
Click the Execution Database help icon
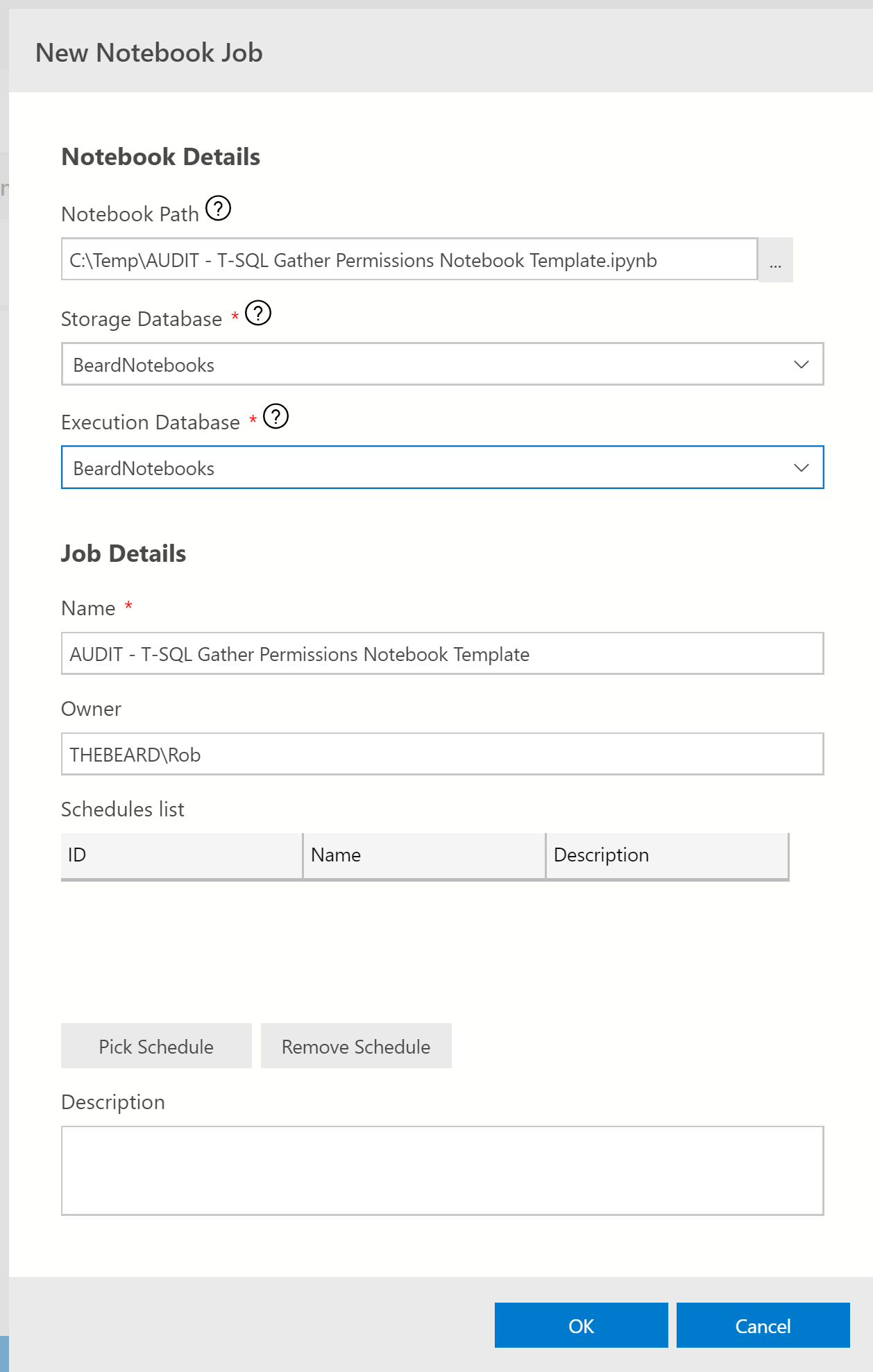click(276, 416)
